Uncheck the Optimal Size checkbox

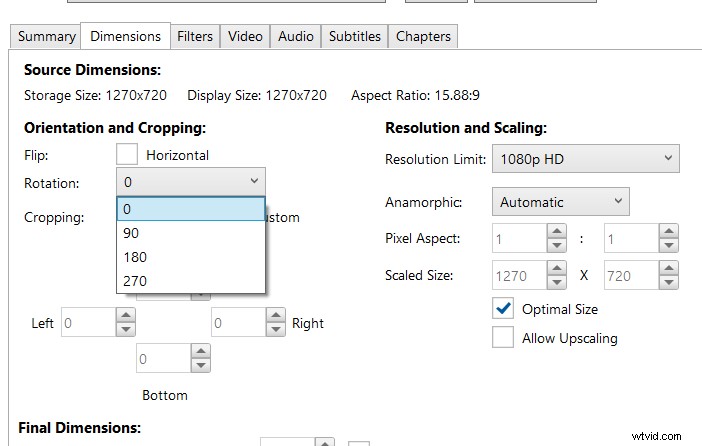click(503, 309)
